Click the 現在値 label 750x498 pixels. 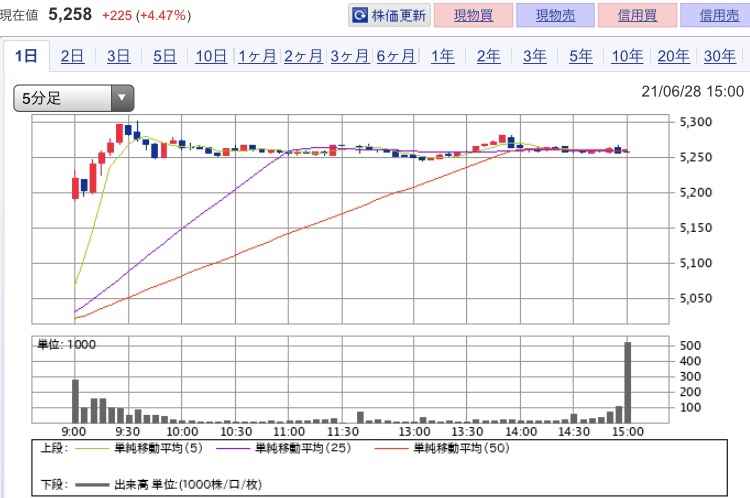click(19, 15)
